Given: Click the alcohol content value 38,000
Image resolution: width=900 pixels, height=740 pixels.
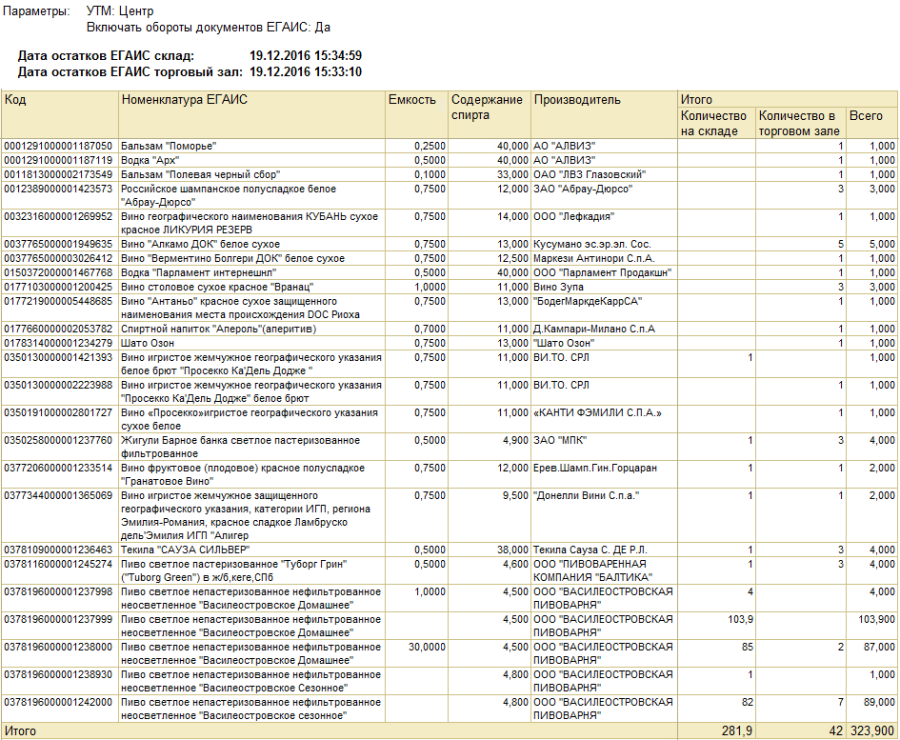Looking at the screenshot, I should [x=513, y=550].
